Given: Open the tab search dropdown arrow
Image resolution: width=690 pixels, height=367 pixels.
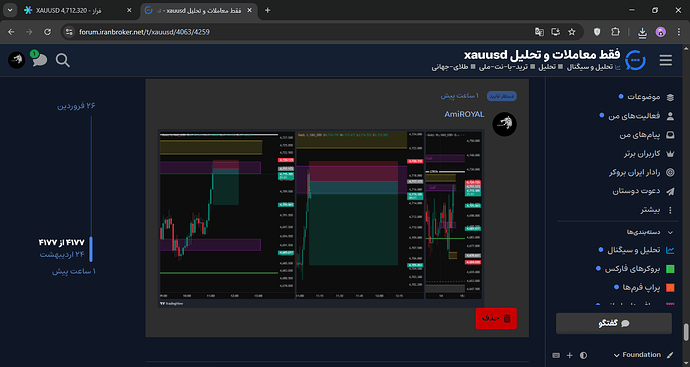Looking at the screenshot, I should coord(10,10).
